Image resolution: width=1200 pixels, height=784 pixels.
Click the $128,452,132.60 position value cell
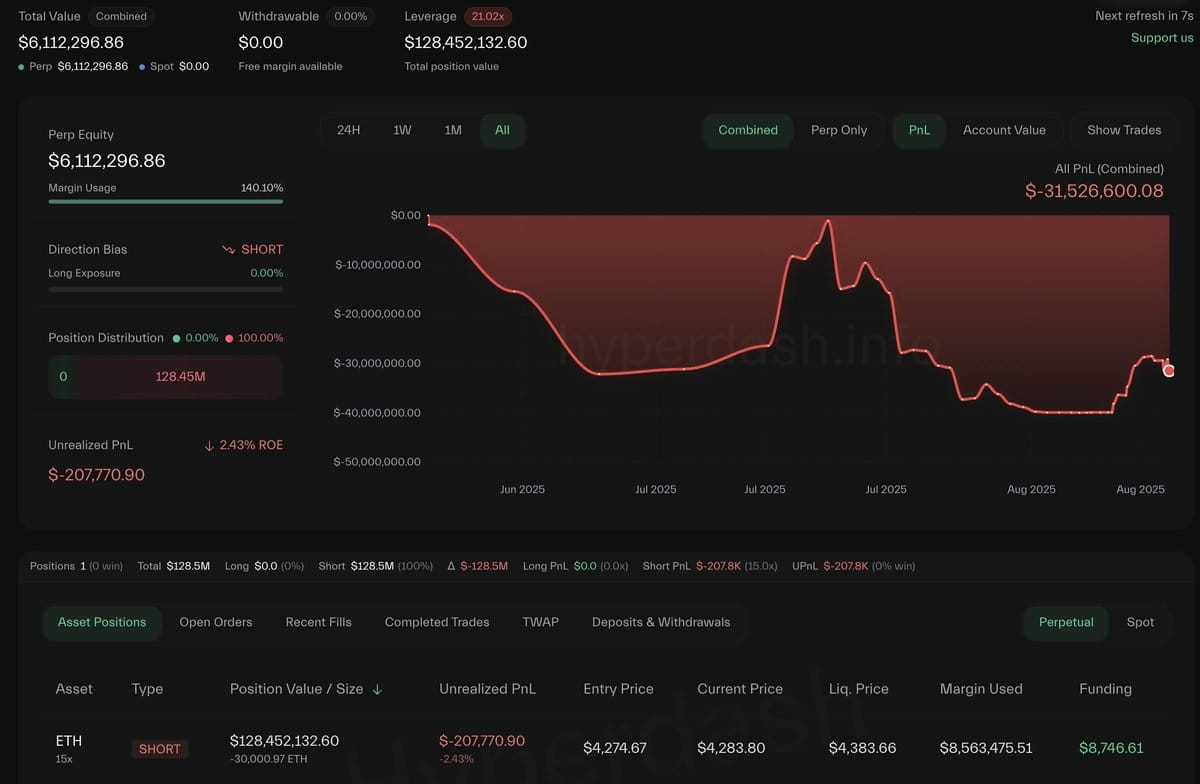284,741
